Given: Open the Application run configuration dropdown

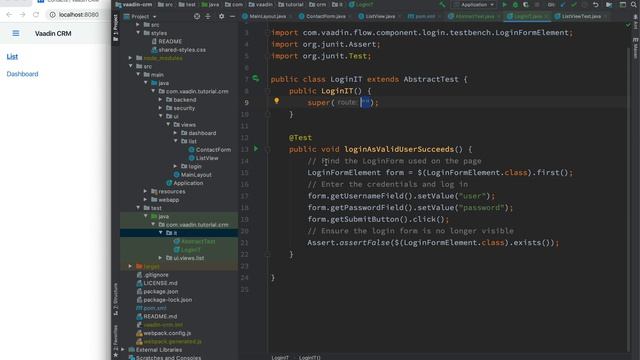Looking at the screenshot, I should coord(474,4).
